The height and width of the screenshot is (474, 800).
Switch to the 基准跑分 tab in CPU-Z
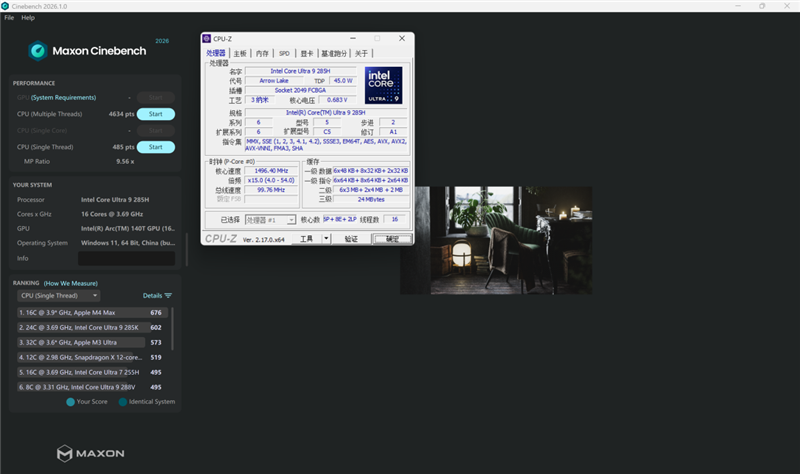tap(334, 54)
